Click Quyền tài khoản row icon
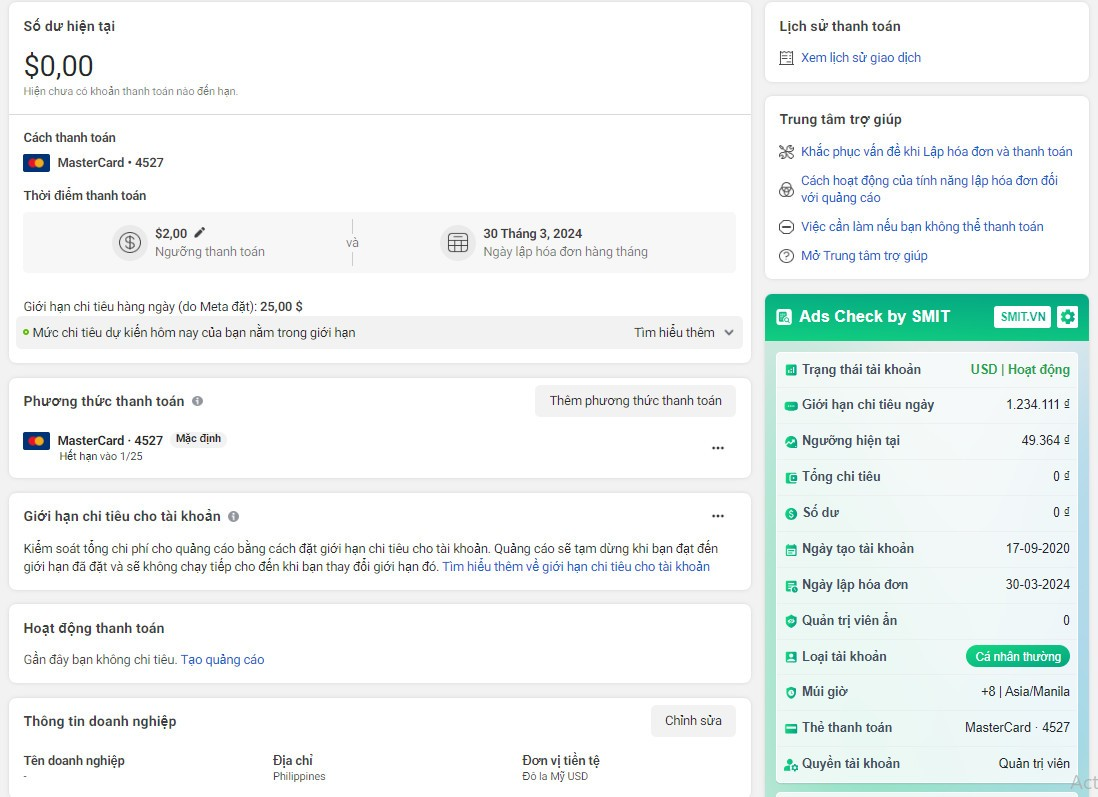This screenshot has width=1098, height=797. pyautogui.click(x=791, y=765)
